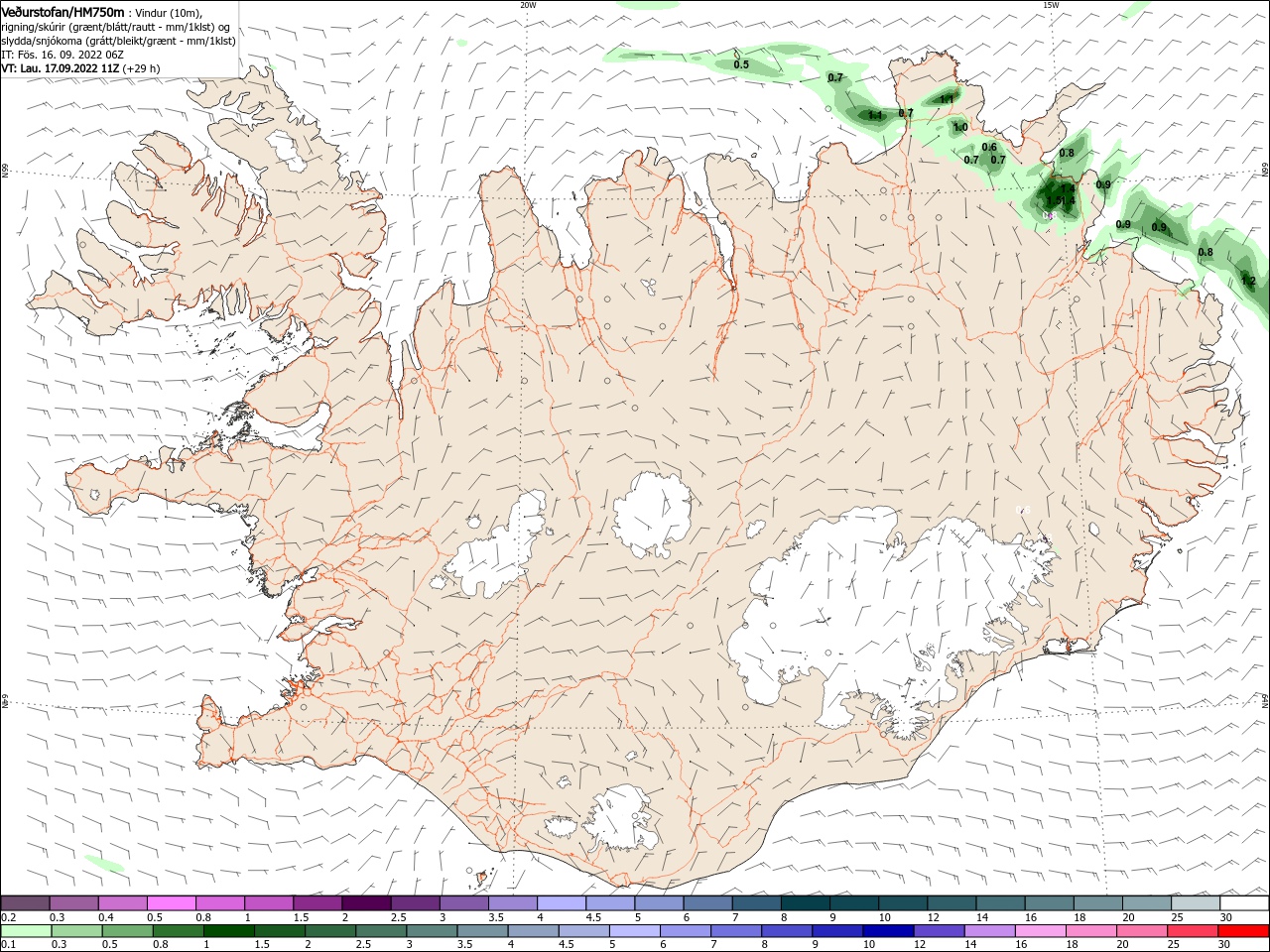Click the '(+29 h)' forecast offset text
Viewport: 1270px width, 952px height.
(142, 68)
